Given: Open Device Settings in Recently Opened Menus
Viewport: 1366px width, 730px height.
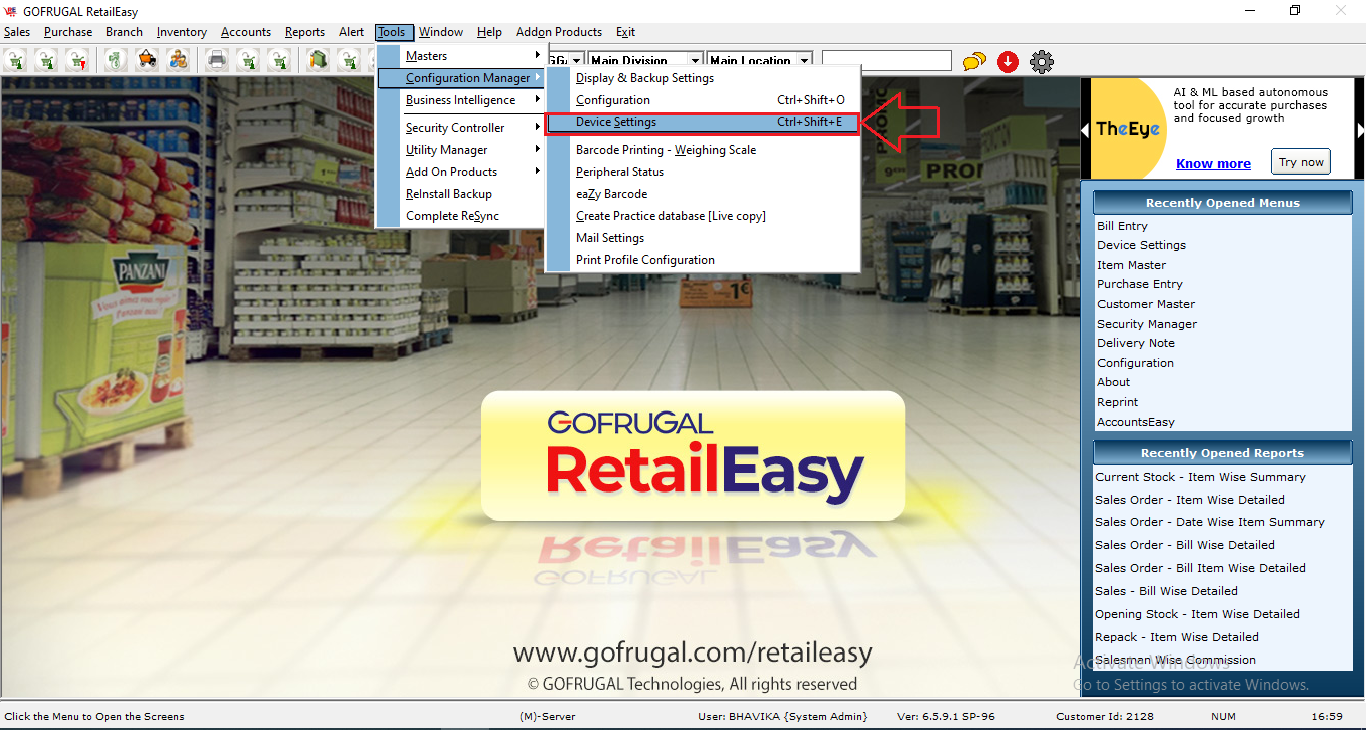Looking at the screenshot, I should (x=1141, y=245).
